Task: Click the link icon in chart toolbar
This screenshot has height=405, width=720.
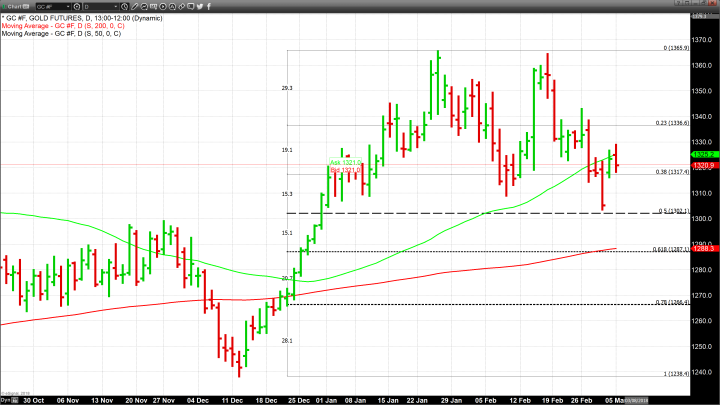Action: (x=182, y=6)
